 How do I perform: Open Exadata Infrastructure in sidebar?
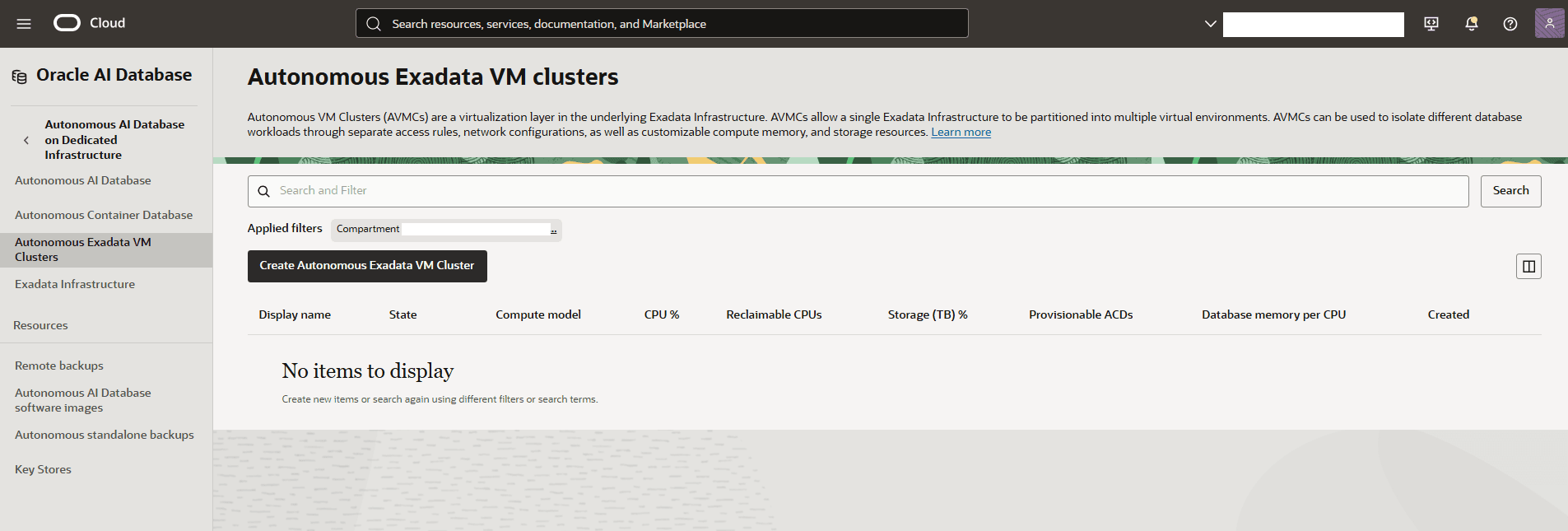pyautogui.click(x=75, y=284)
